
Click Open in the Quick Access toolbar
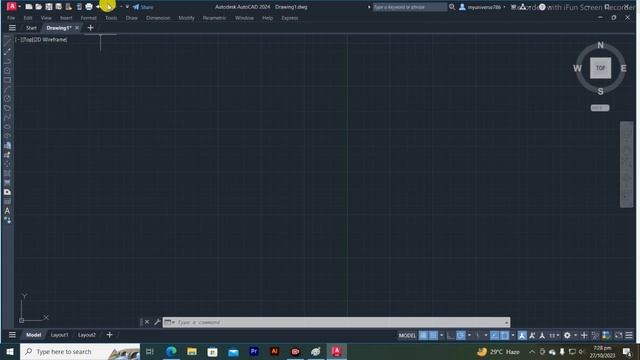click(x=38, y=7)
